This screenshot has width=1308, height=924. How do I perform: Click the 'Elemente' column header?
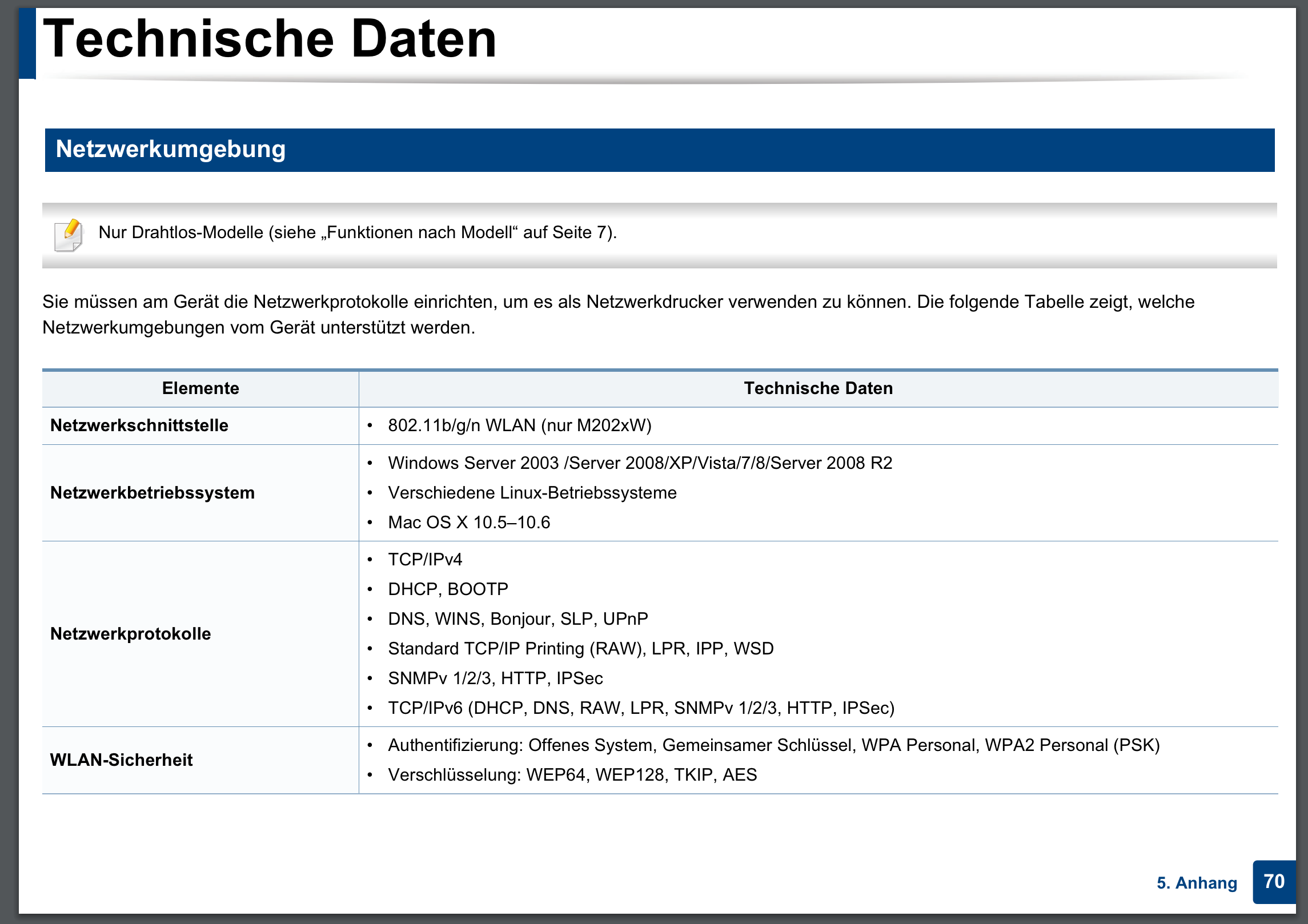tap(200, 388)
